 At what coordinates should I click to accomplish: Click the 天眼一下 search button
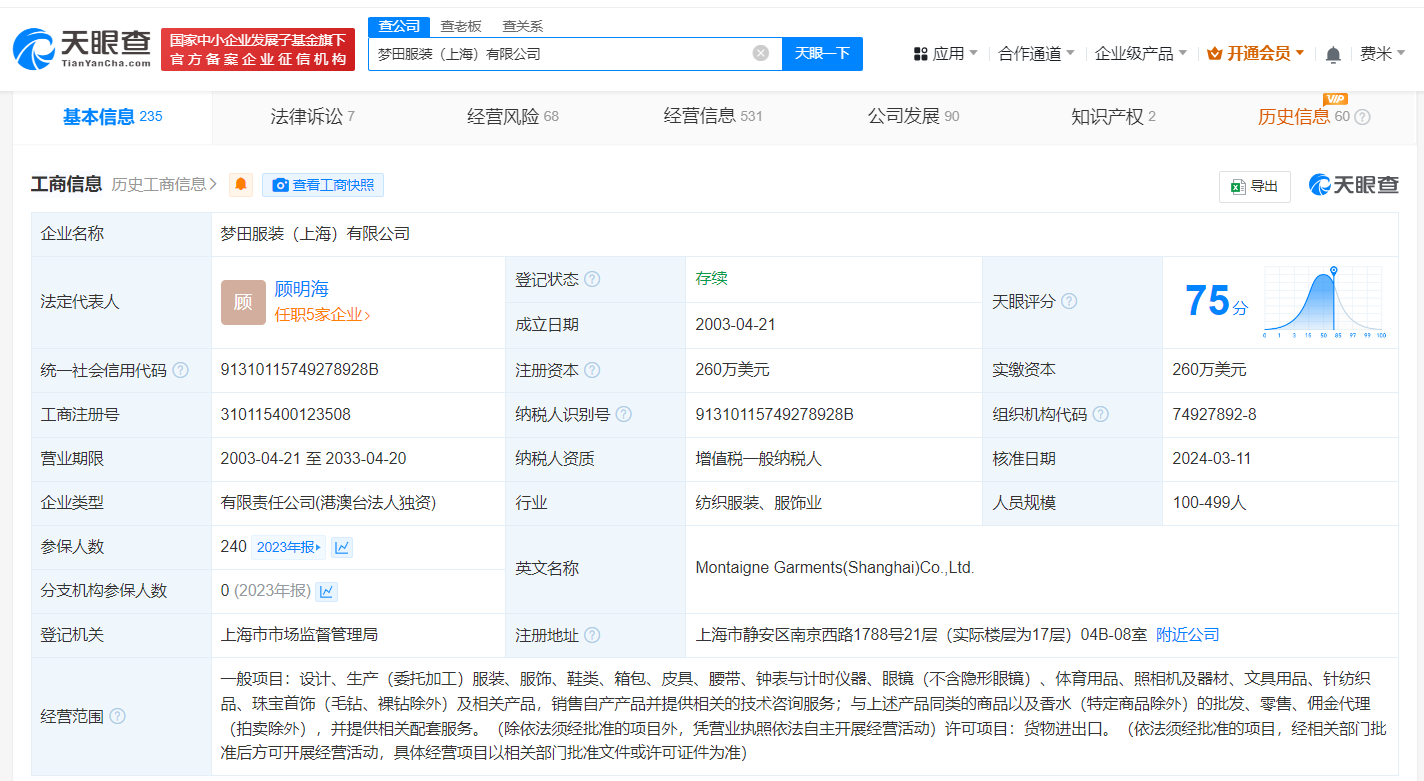(822, 53)
